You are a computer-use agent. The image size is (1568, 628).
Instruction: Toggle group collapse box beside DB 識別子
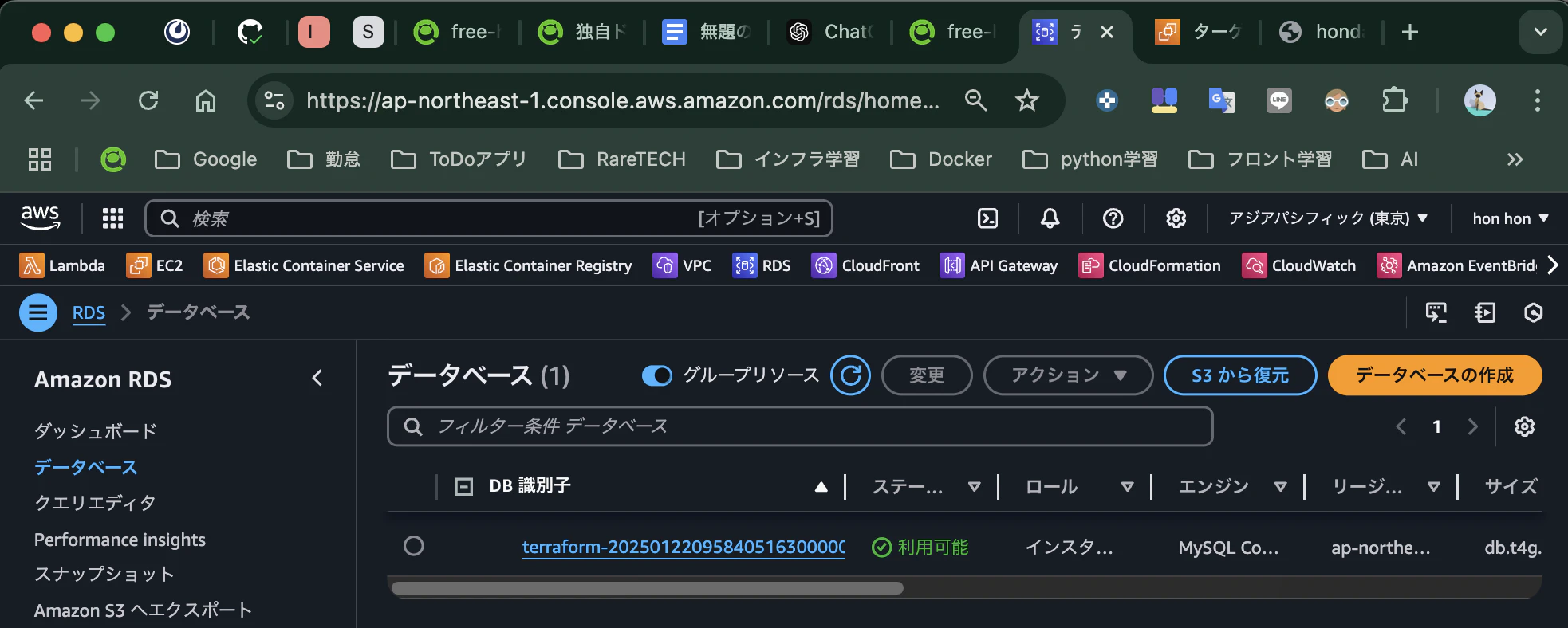[463, 486]
